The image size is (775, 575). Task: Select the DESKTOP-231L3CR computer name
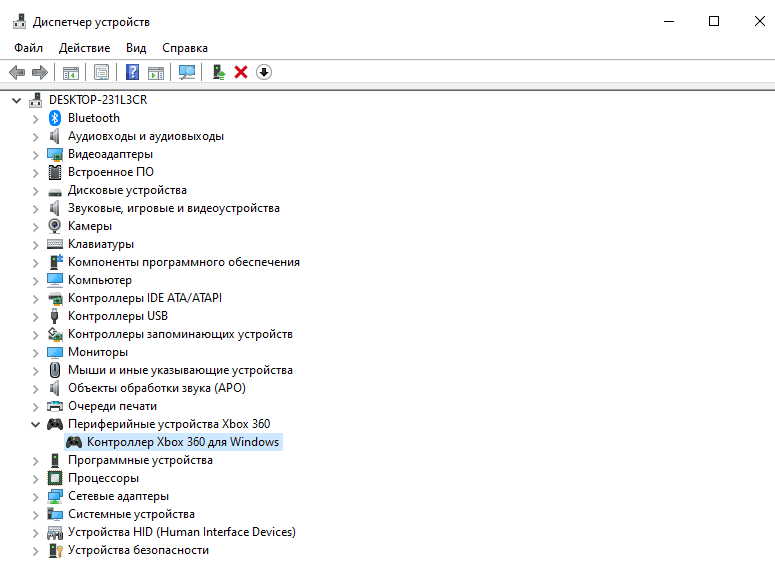pos(98,100)
